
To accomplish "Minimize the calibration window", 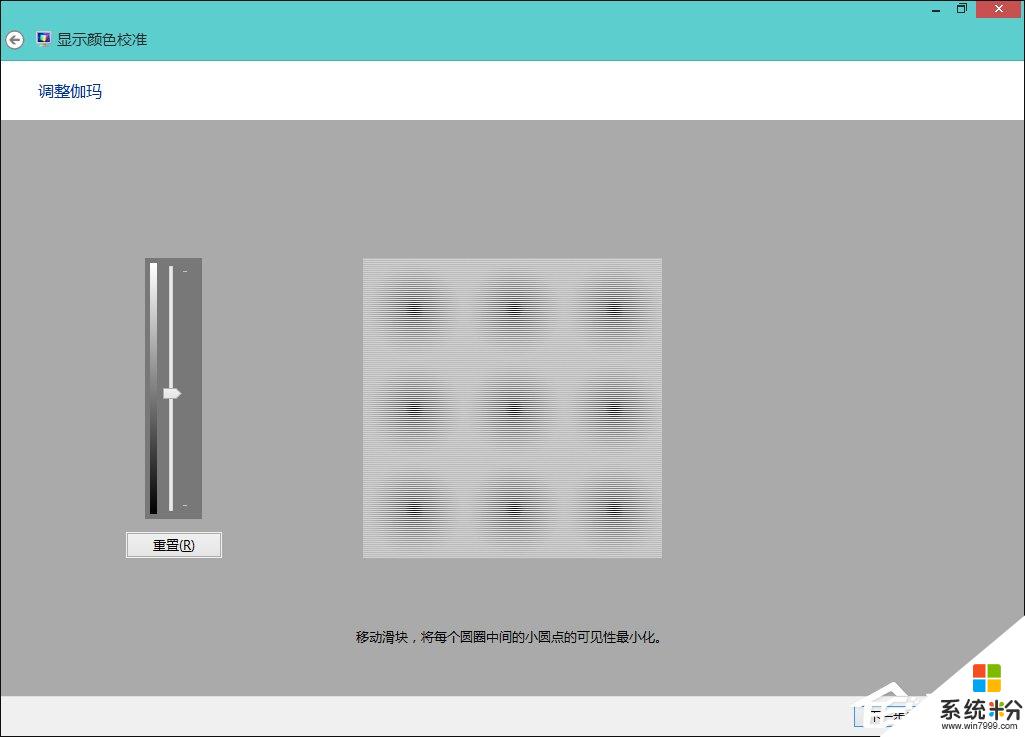I will 936,8.
